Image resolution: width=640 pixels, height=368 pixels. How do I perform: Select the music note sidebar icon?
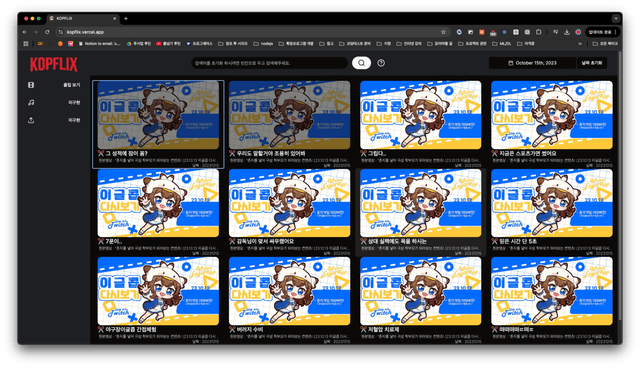(x=31, y=102)
